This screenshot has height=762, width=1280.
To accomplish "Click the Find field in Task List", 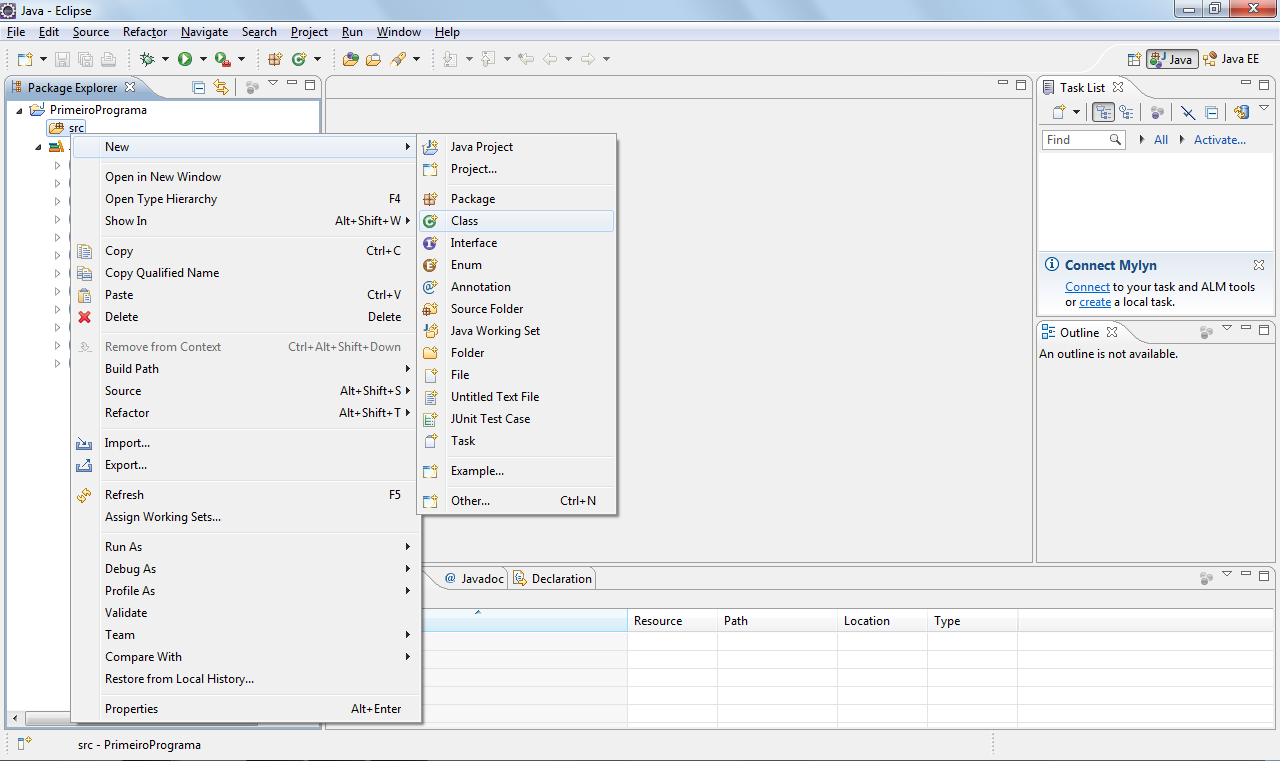I will [1083, 140].
